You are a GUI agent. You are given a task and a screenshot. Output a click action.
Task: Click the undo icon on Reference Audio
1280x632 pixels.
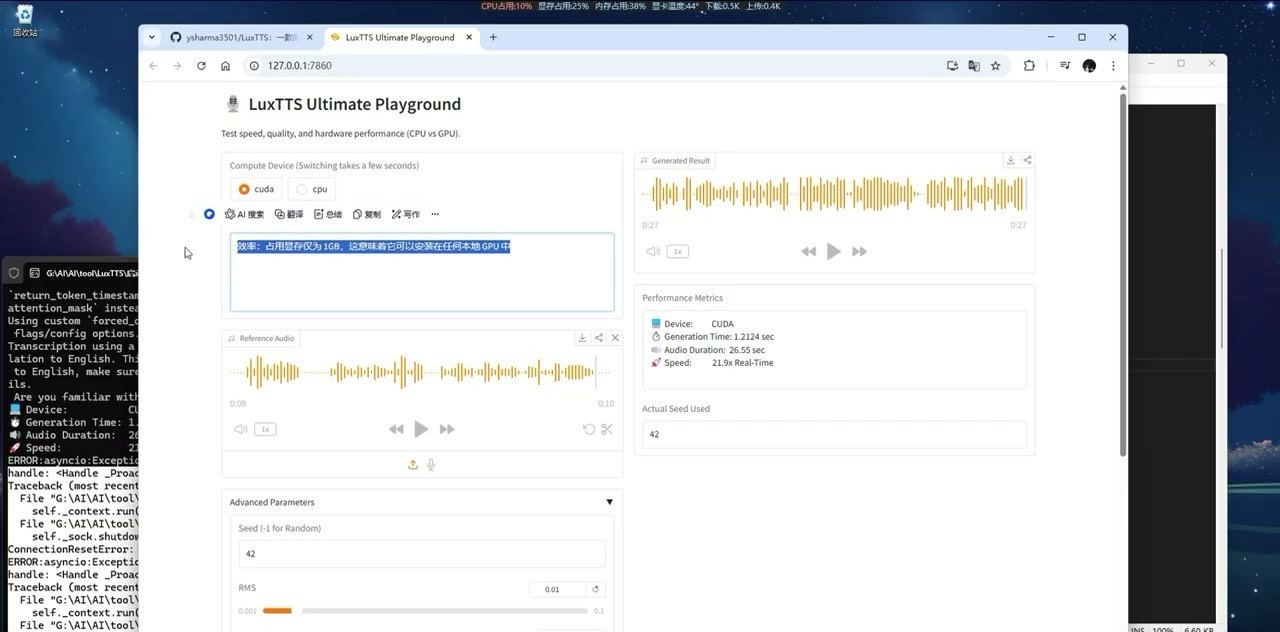pos(589,429)
